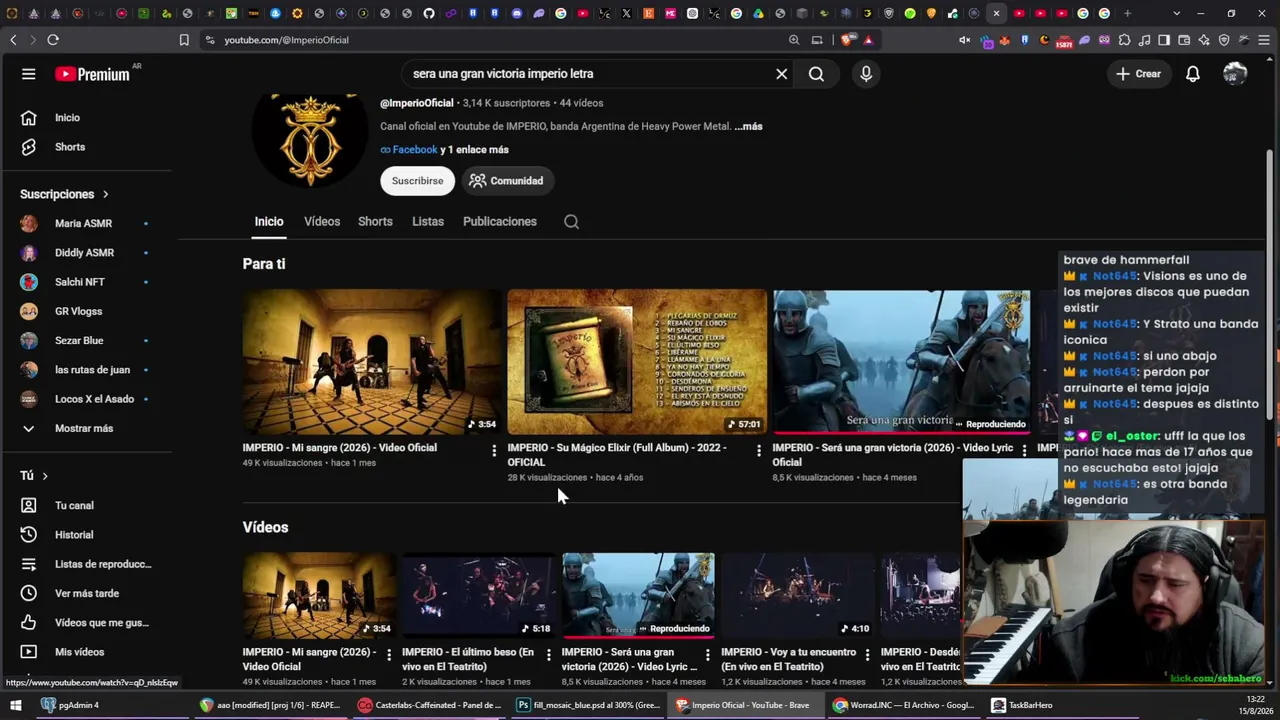Open Voy a tu encuentro title link
This screenshot has height=720, width=1280.
tap(789, 659)
